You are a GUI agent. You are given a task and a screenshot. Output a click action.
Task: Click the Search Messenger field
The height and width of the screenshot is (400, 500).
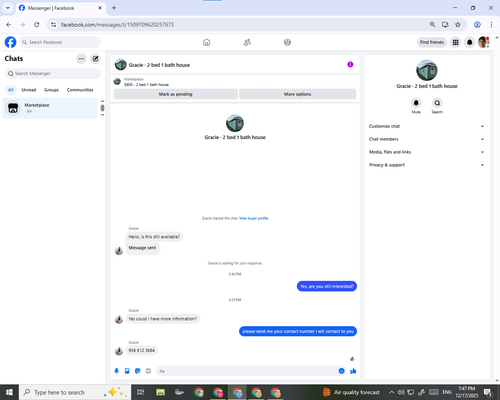(53, 73)
